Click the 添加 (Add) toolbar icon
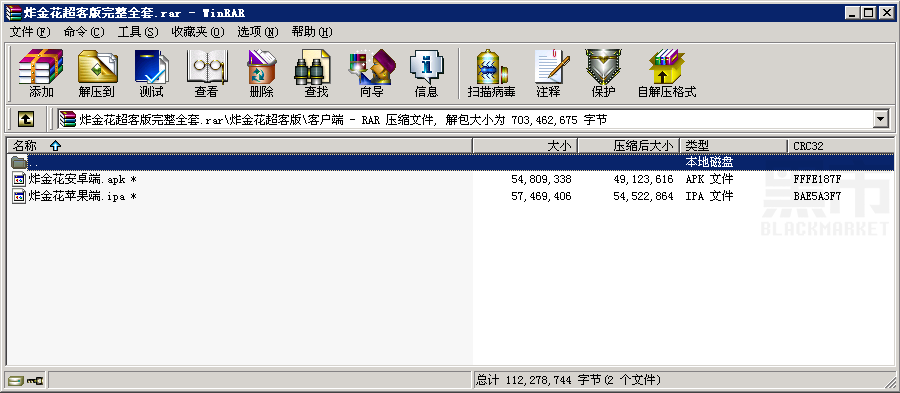Viewport: 900px width, 393px height. [41, 73]
